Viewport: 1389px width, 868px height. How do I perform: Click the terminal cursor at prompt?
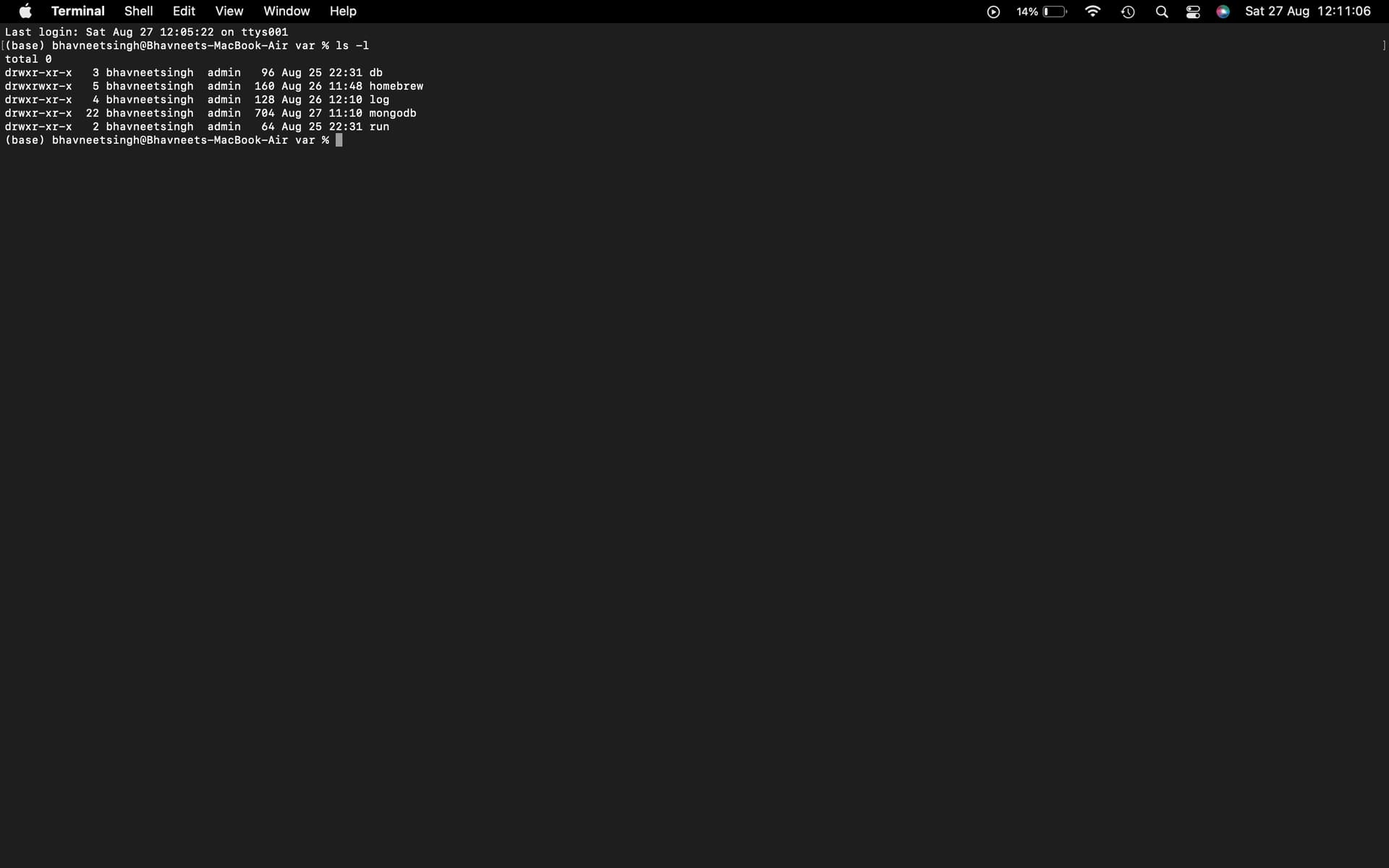pyautogui.click(x=339, y=140)
